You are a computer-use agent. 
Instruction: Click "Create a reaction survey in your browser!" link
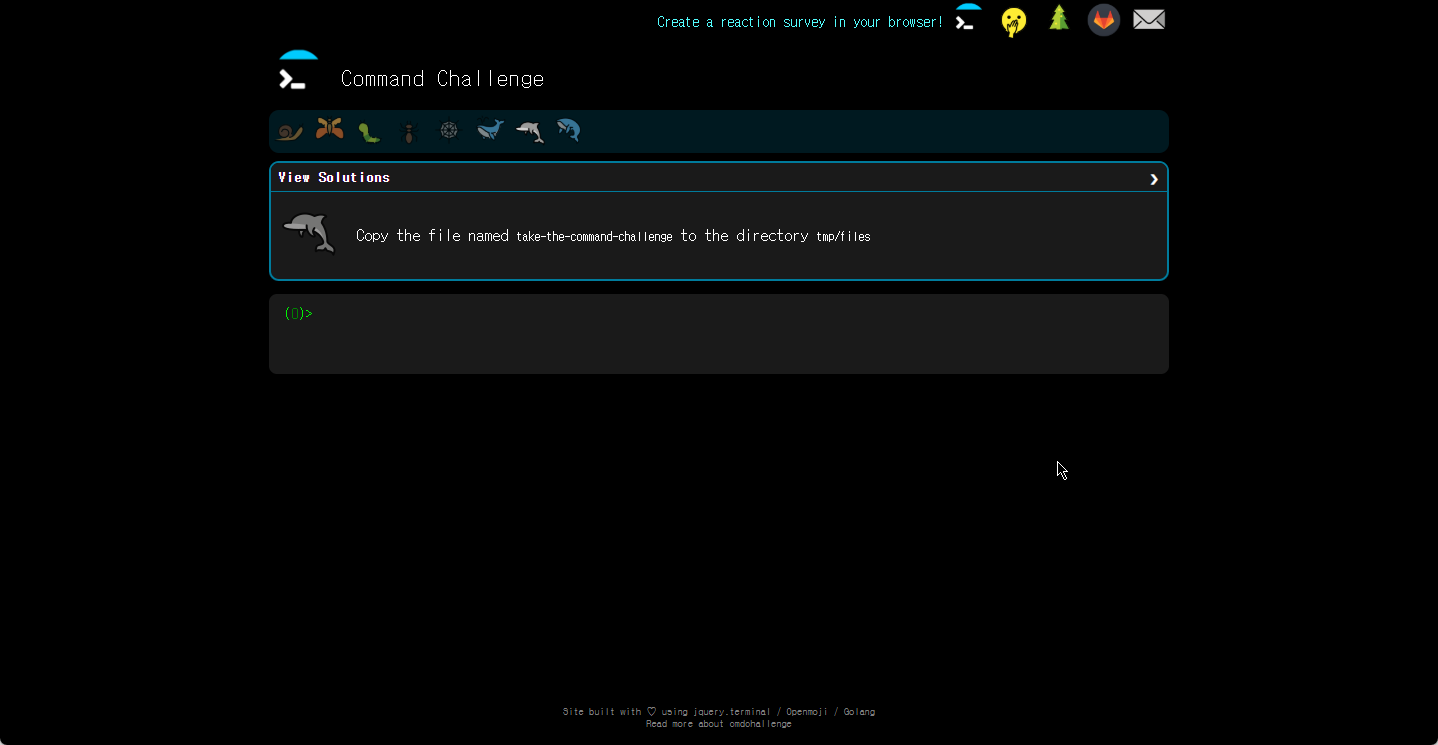click(x=800, y=22)
